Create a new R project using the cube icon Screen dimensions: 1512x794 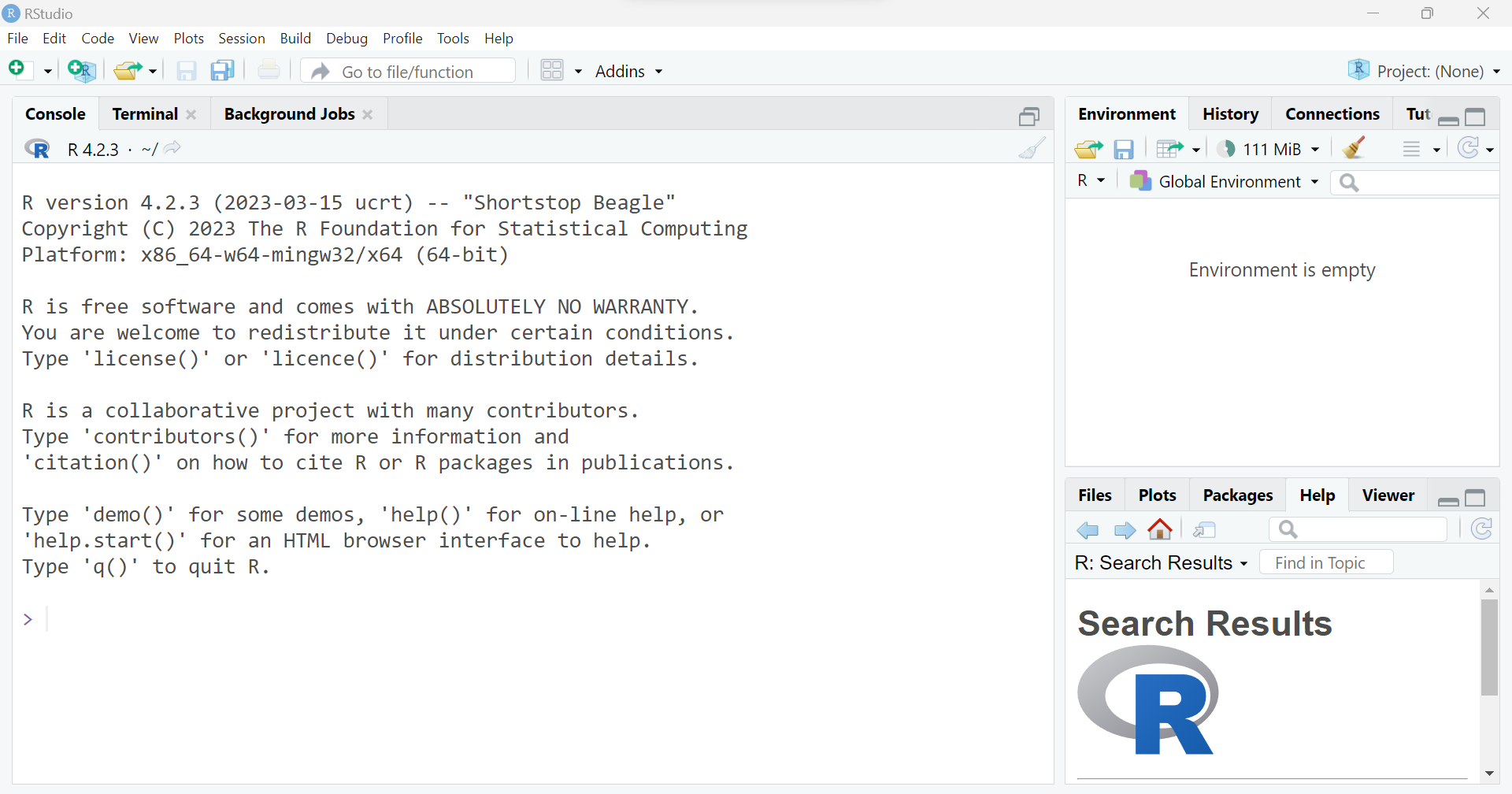coord(80,70)
